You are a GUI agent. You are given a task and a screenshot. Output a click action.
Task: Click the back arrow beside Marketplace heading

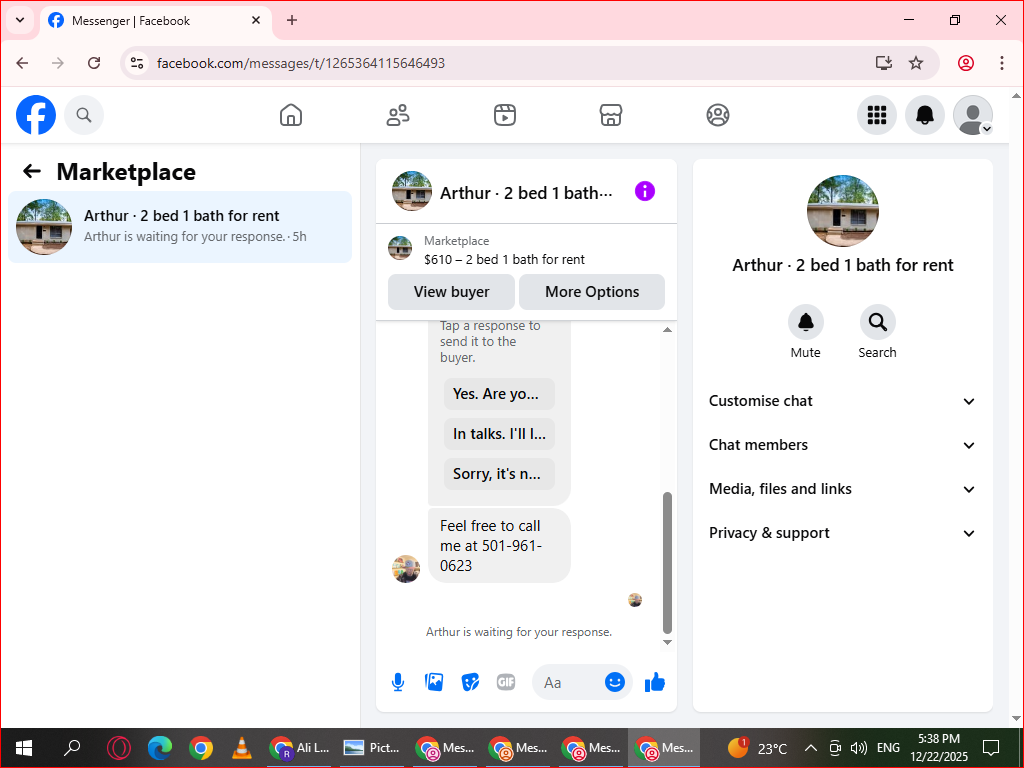[31, 171]
